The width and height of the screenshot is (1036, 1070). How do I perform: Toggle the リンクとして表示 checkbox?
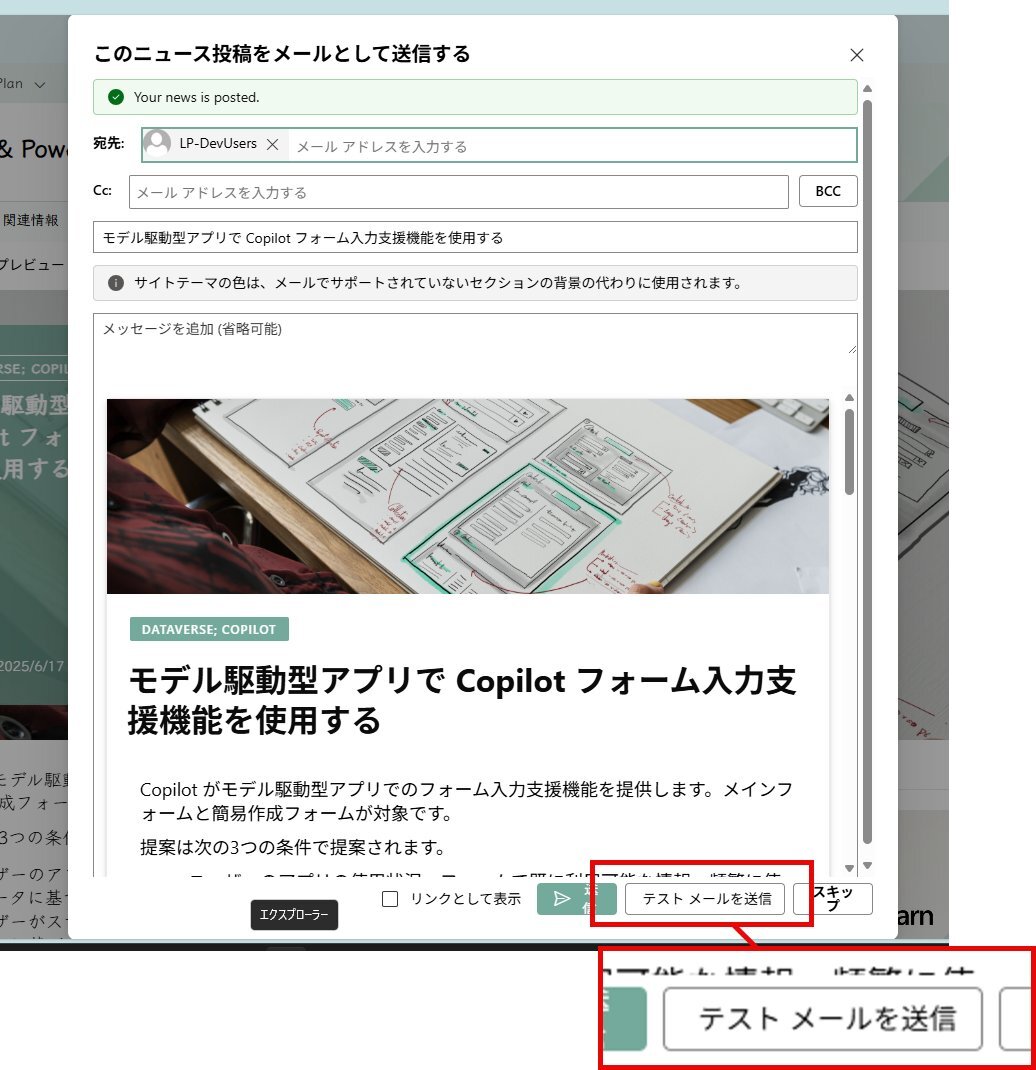click(390, 899)
